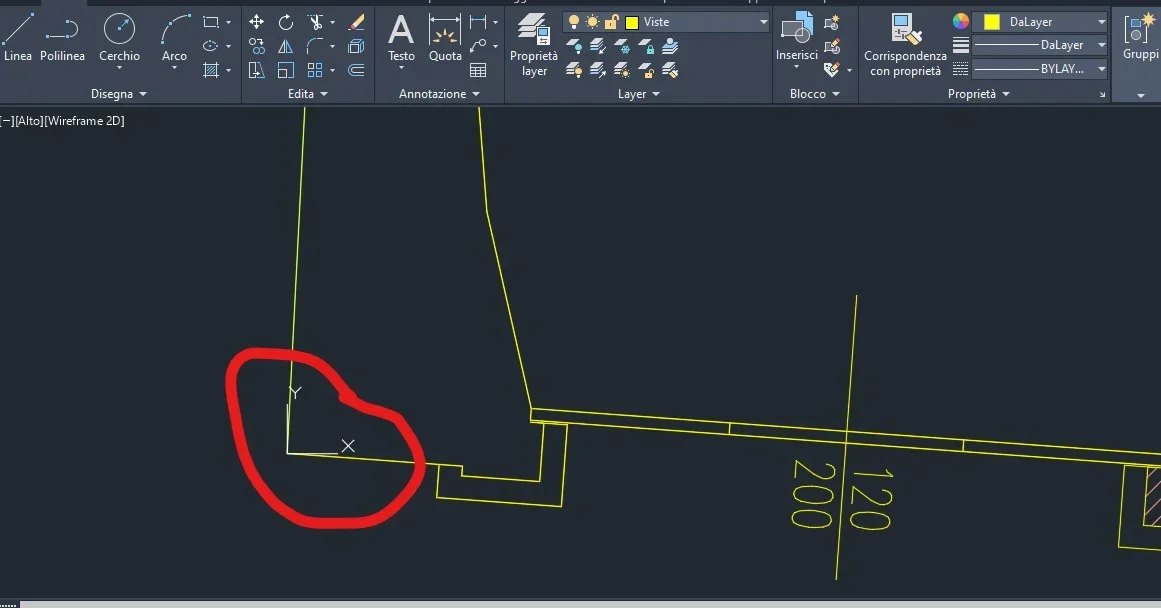
Task: Open the BYLAYER linetype dropdown
Action: pos(1101,69)
